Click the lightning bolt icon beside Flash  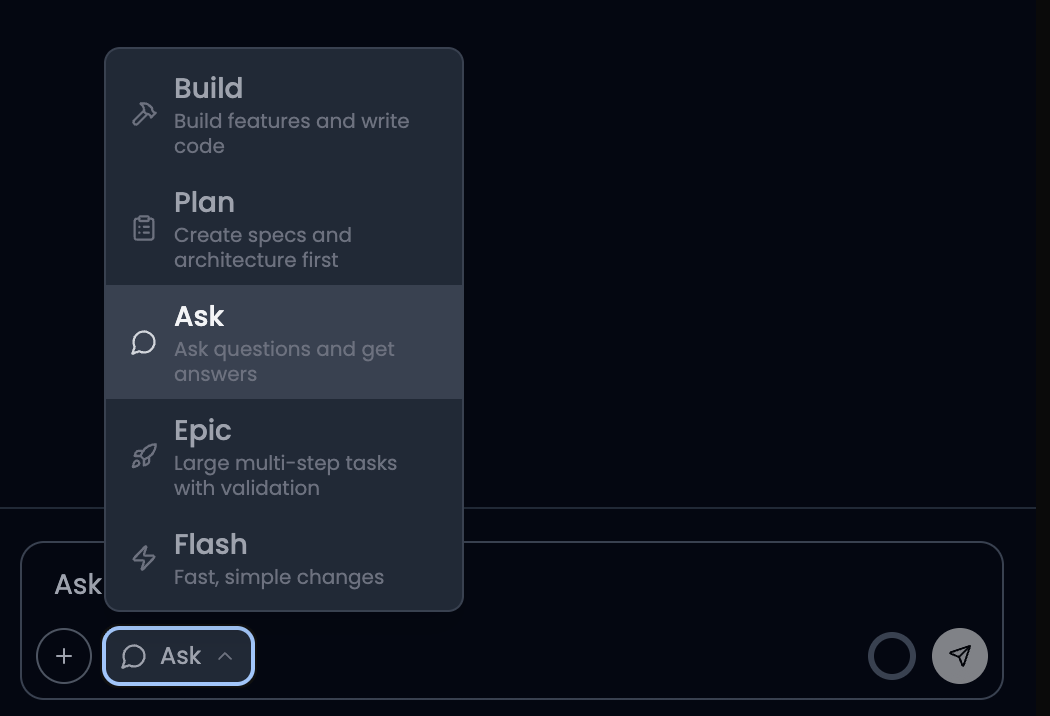pos(144,558)
